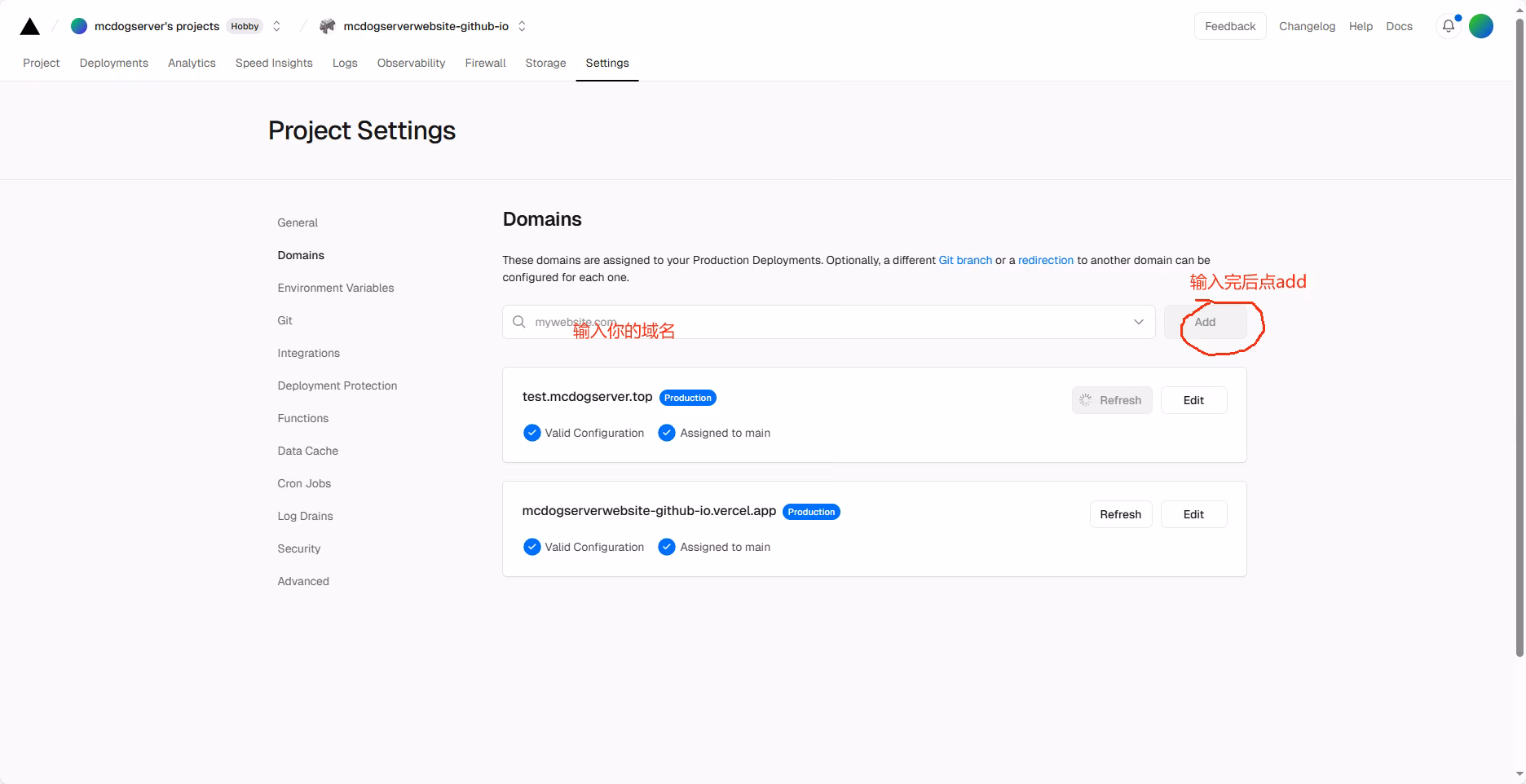Screen dimensions: 1526x784
Task: Open the user avatar menu
Action: click(x=1481, y=26)
